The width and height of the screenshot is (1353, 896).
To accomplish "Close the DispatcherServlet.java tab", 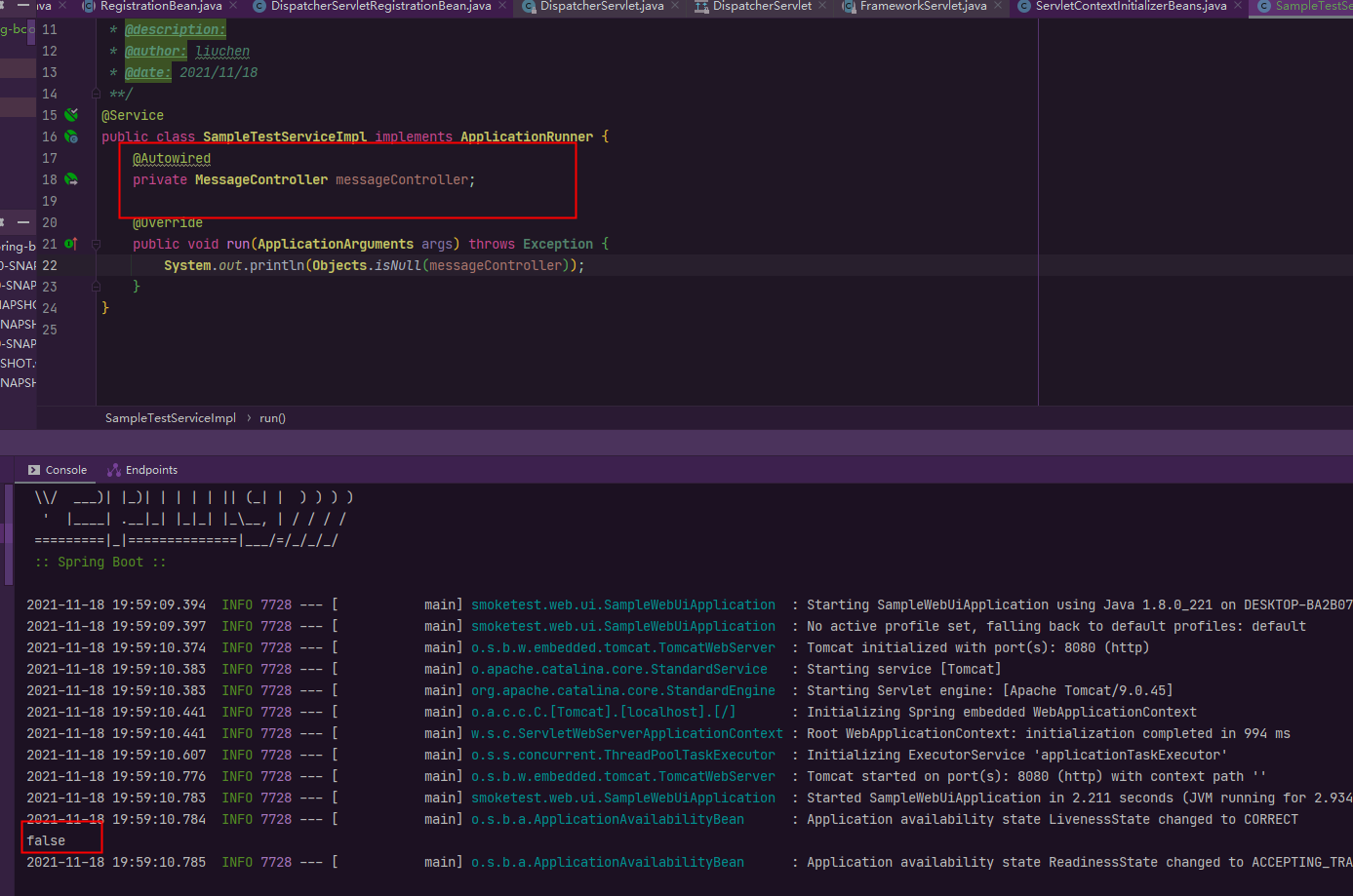I will click(676, 6).
